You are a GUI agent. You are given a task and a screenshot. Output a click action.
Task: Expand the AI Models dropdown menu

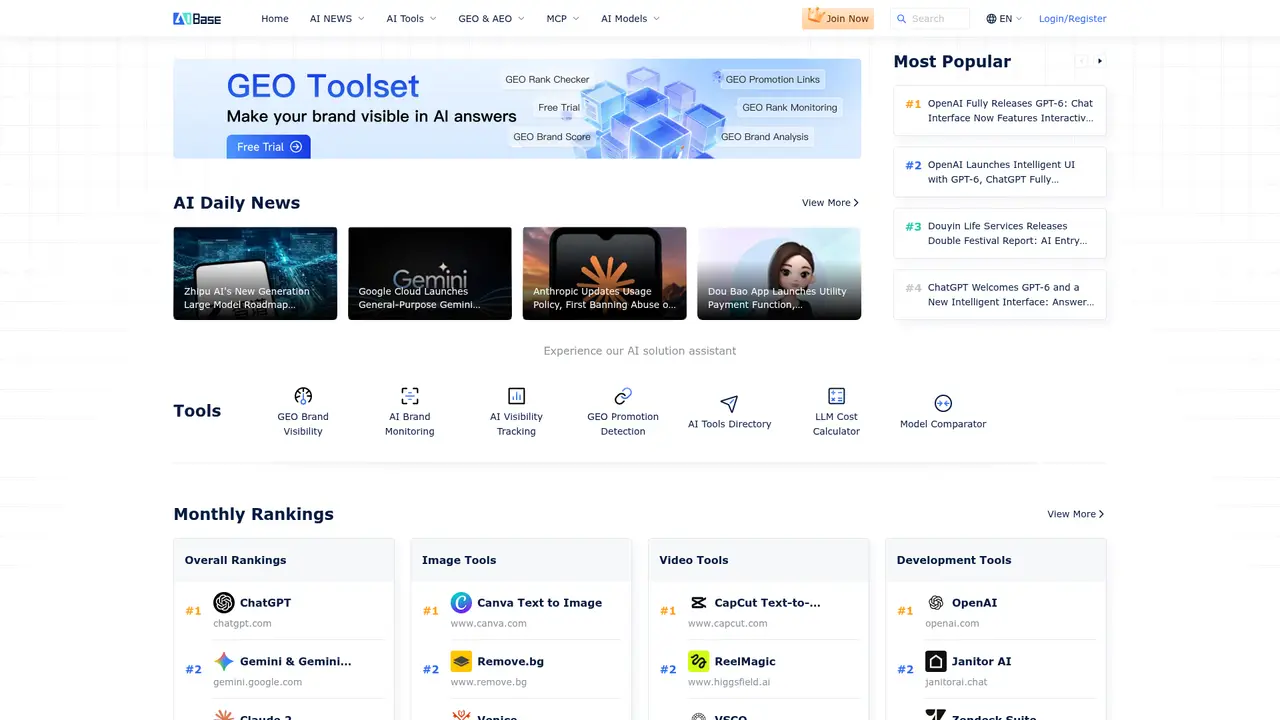pyautogui.click(x=631, y=19)
